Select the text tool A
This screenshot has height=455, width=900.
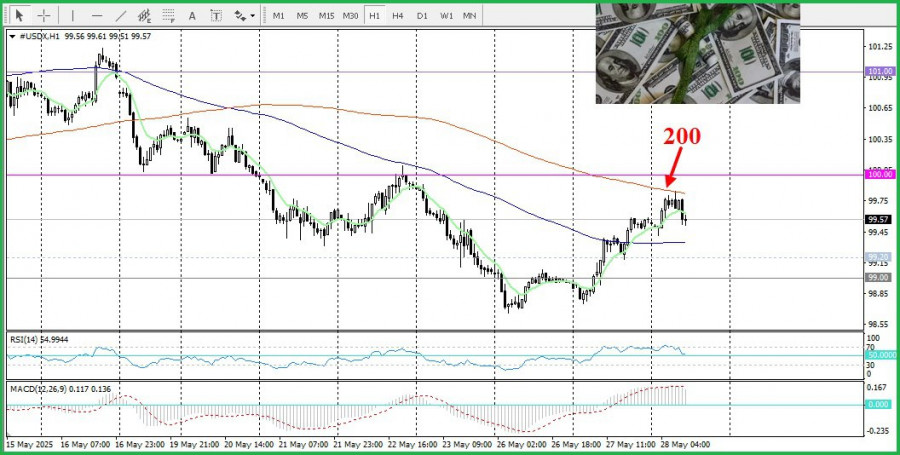(192, 15)
